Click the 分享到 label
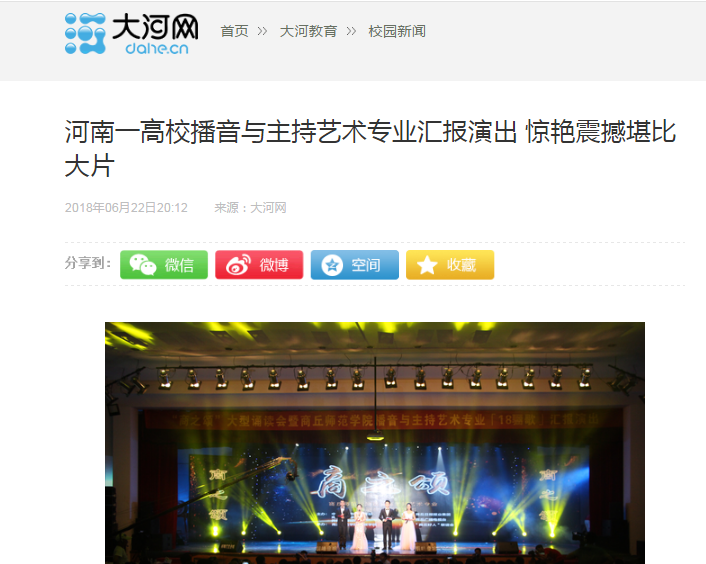The height and width of the screenshot is (564, 706). (88, 263)
